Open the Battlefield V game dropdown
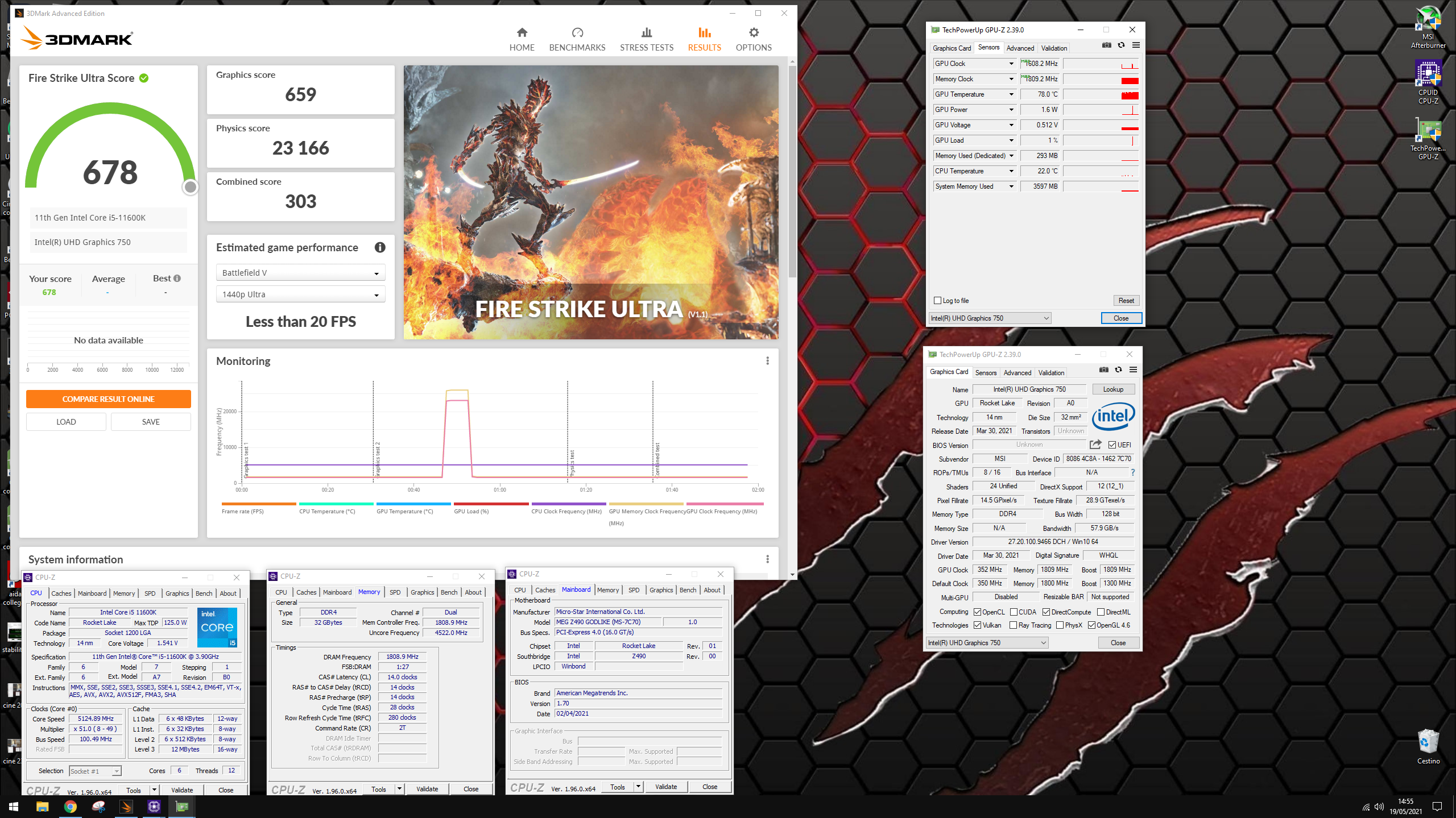The height and width of the screenshot is (818, 1456). [300, 273]
